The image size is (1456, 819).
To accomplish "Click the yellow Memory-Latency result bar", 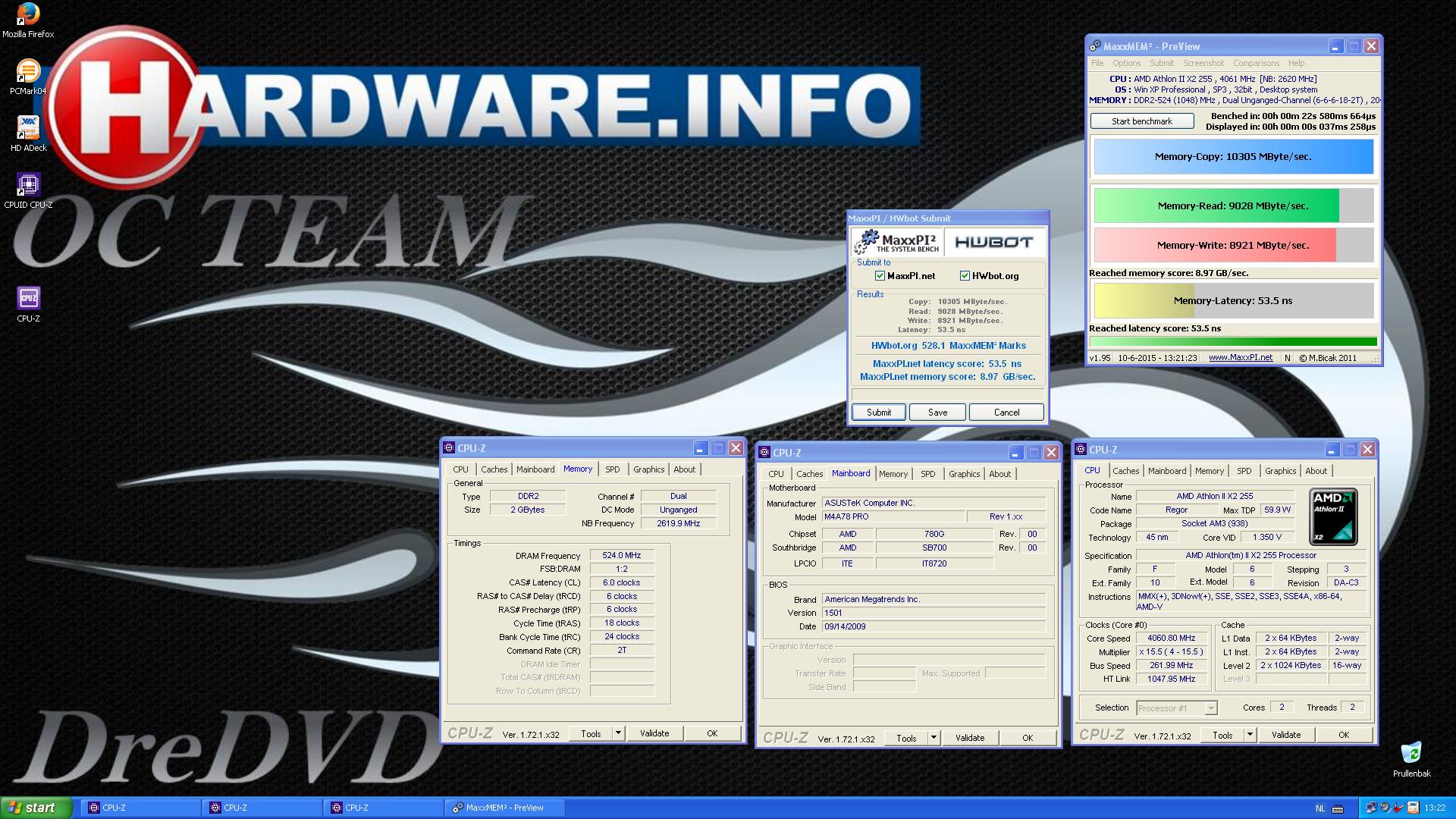I will 1233,300.
